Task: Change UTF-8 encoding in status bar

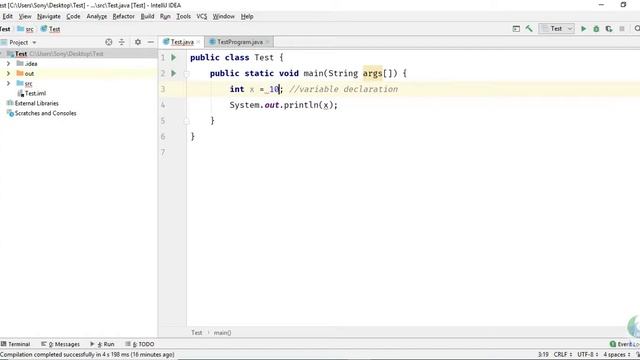Action: [588, 355]
